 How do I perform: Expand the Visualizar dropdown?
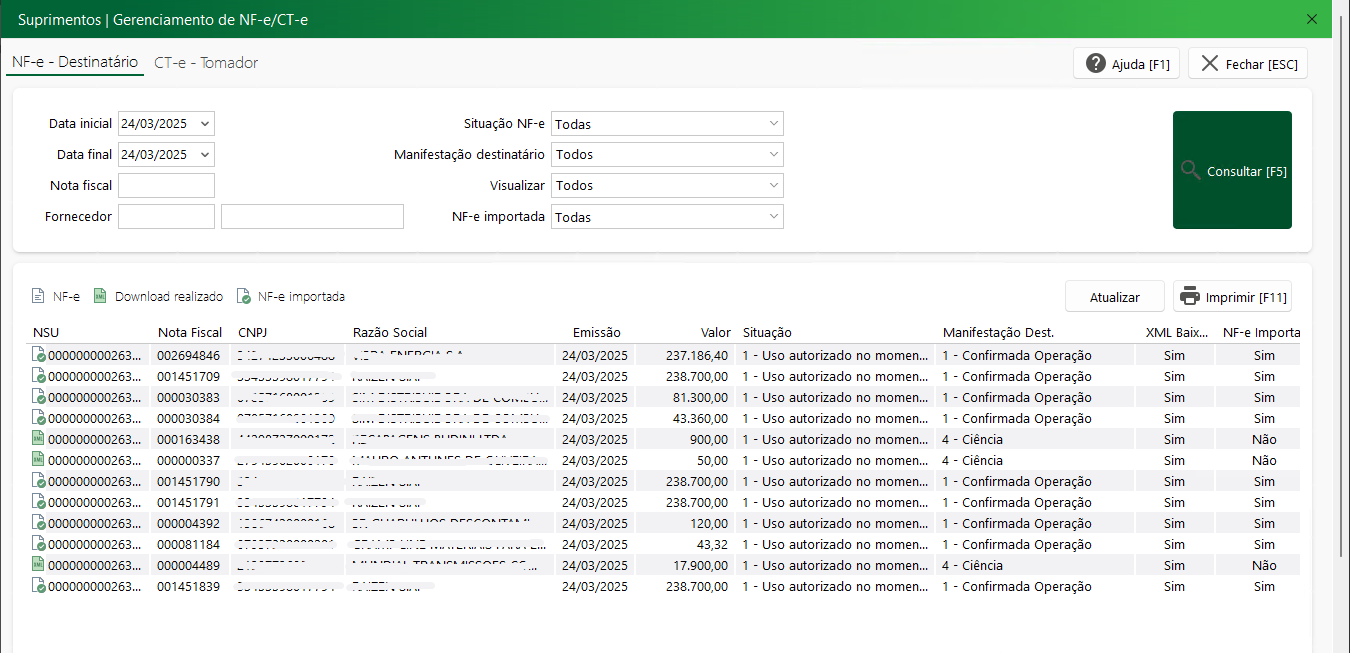pos(773,186)
